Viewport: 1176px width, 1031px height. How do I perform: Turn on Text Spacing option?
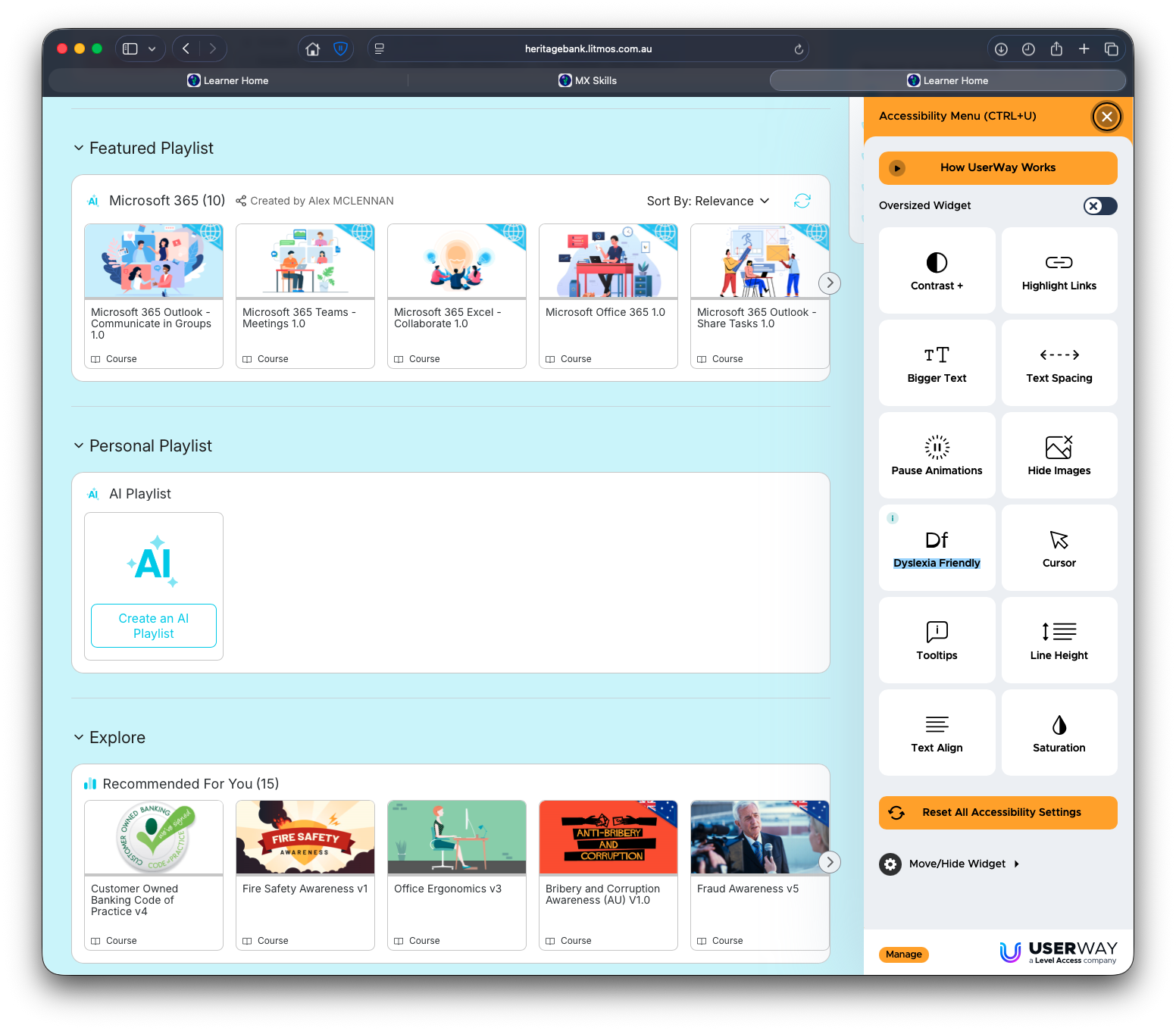pos(1059,363)
